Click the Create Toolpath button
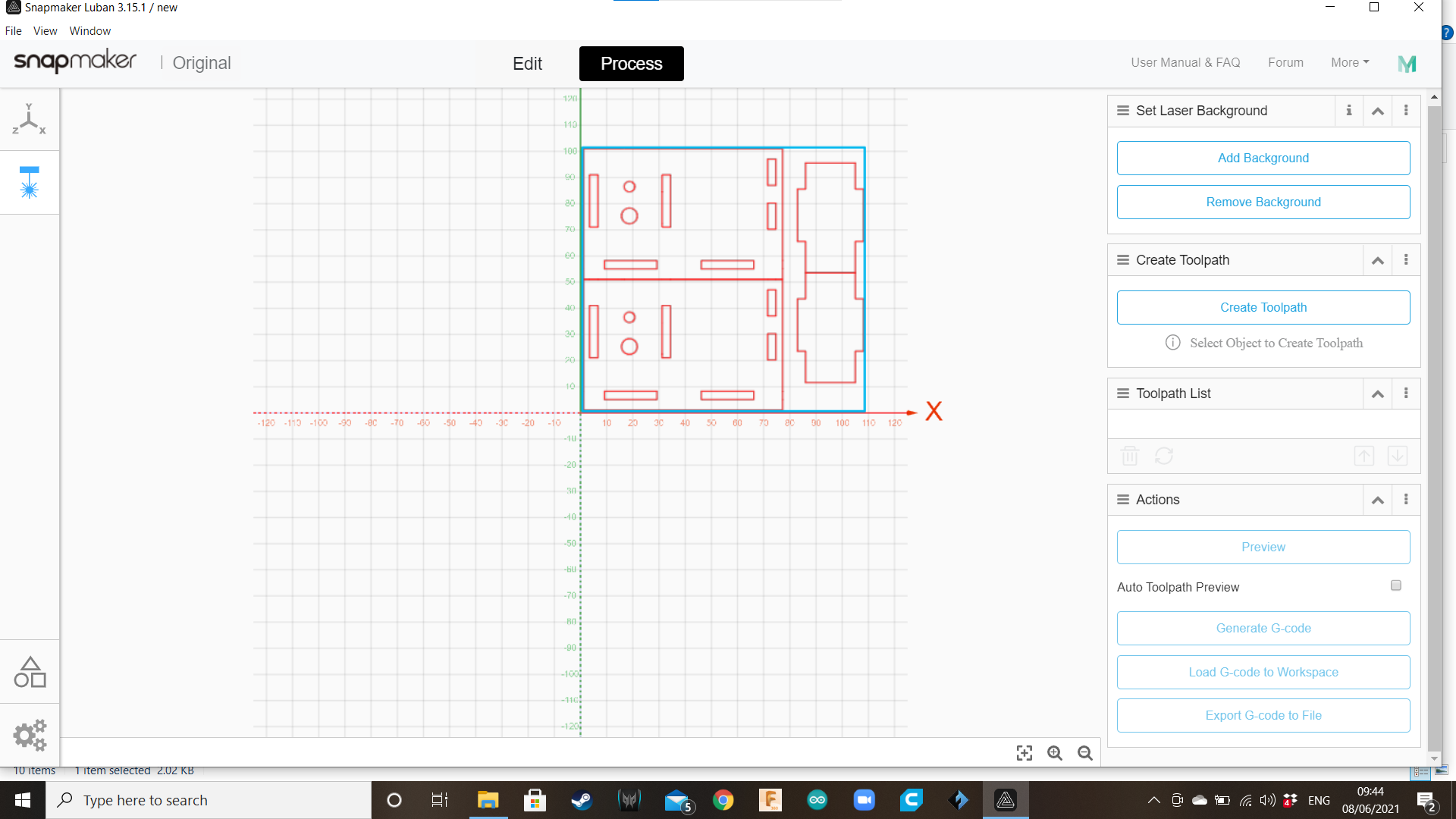The height and width of the screenshot is (819, 1456). (x=1263, y=307)
